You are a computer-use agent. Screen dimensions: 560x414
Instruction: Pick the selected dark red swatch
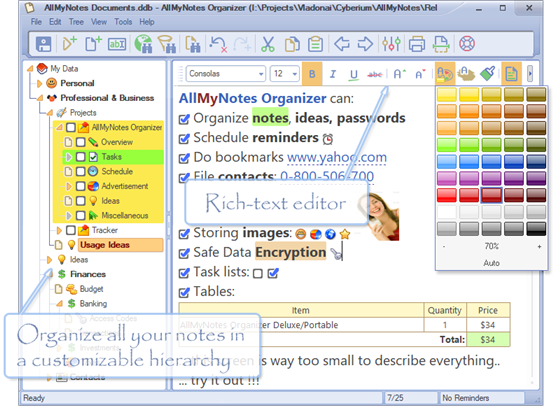coord(491,195)
